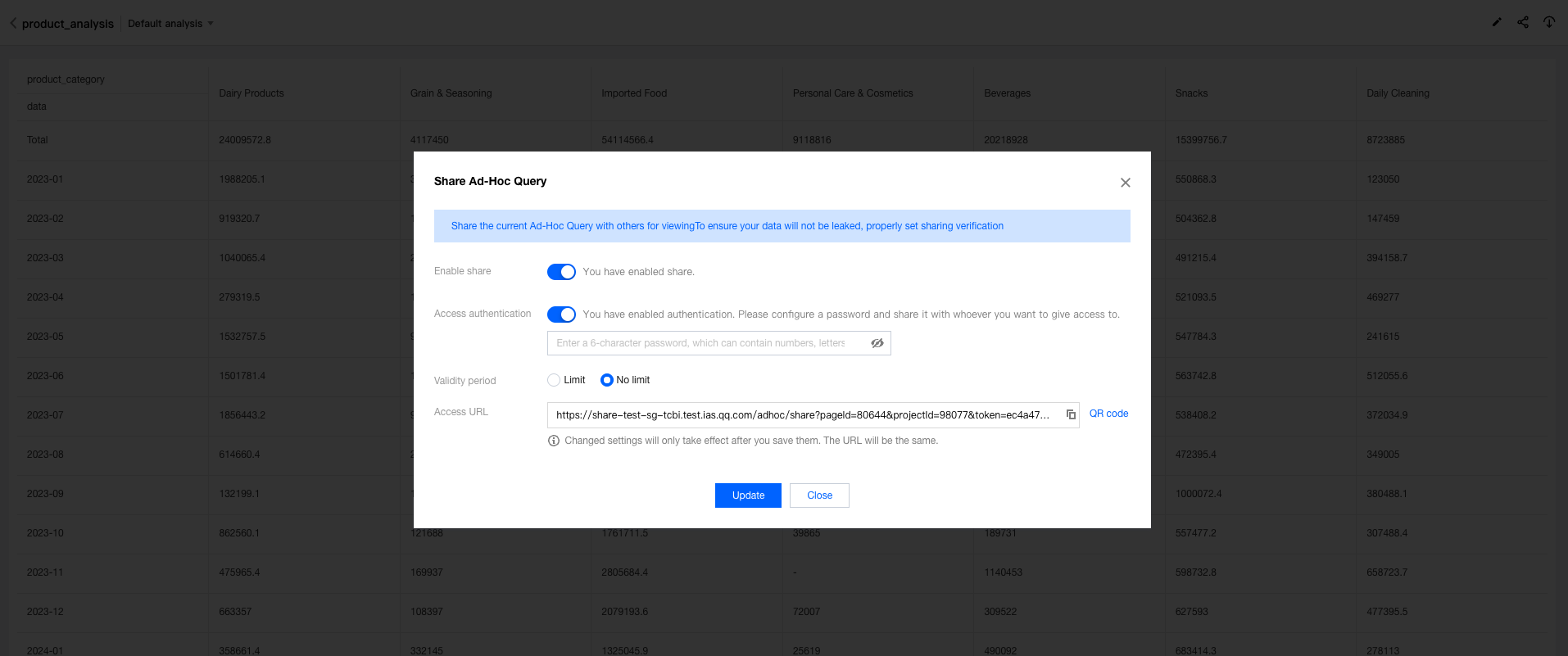Click the share icon in top bar
1568x656 pixels.
pos(1523,23)
